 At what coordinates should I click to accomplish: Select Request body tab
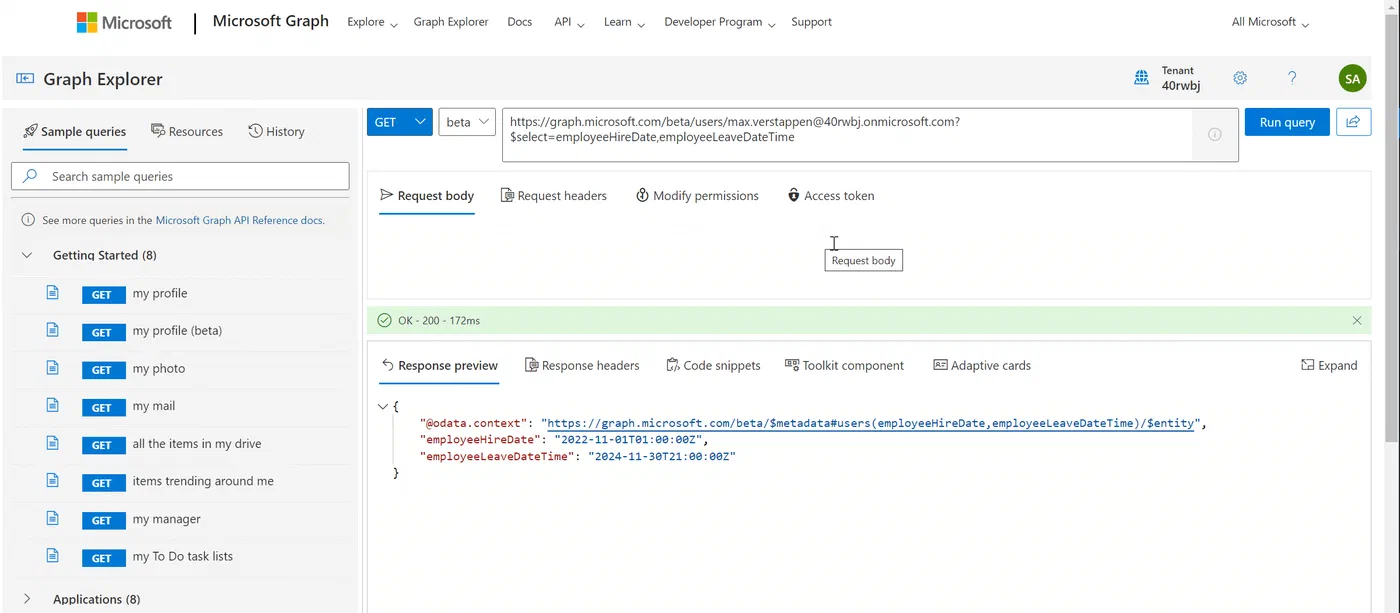coord(427,196)
